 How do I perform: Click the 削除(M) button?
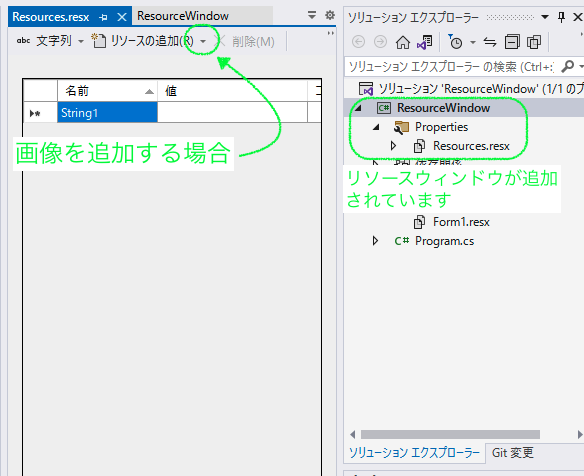pyautogui.click(x=246, y=41)
